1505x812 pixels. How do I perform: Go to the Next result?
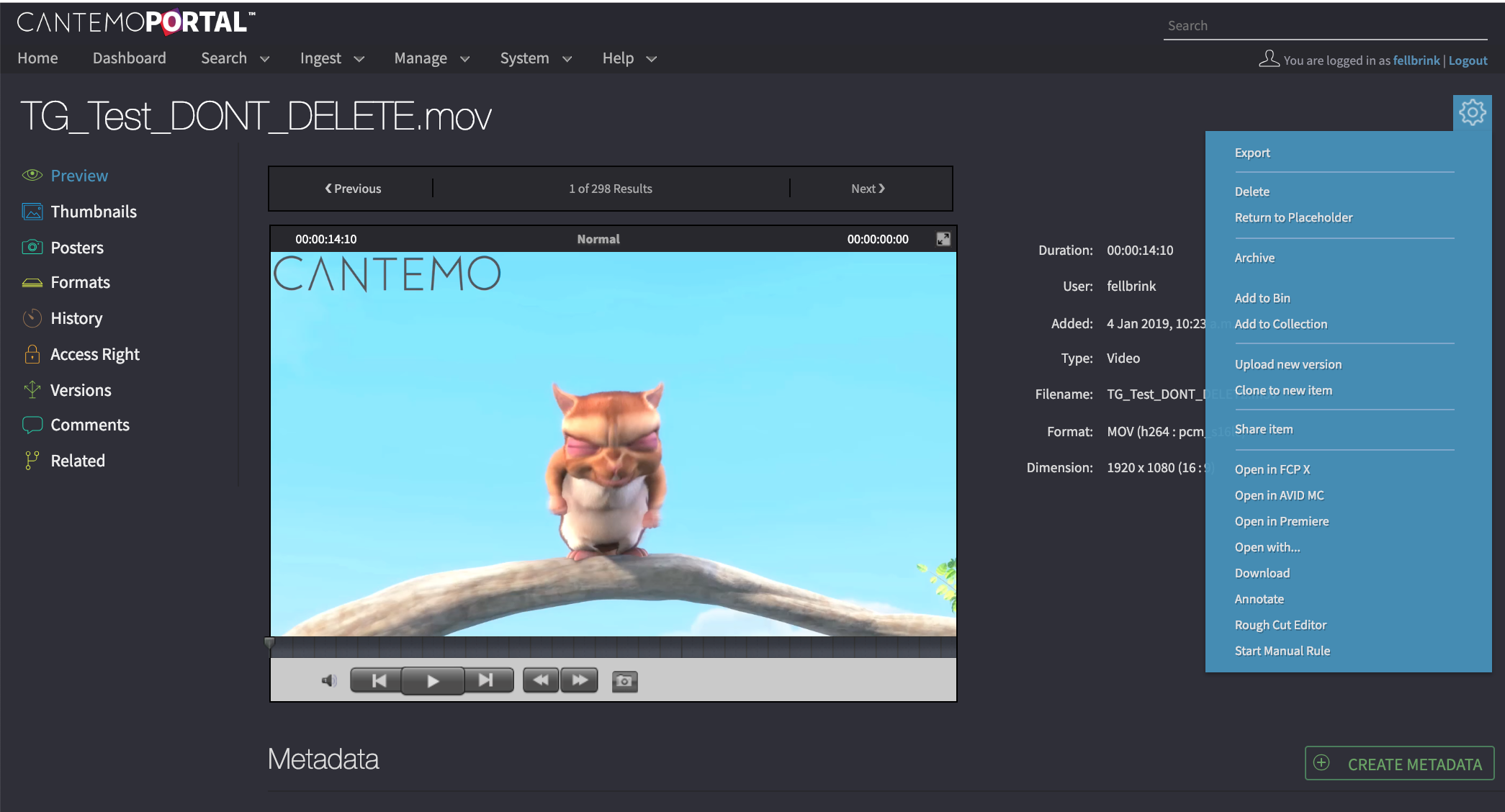(x=868, y=189)
